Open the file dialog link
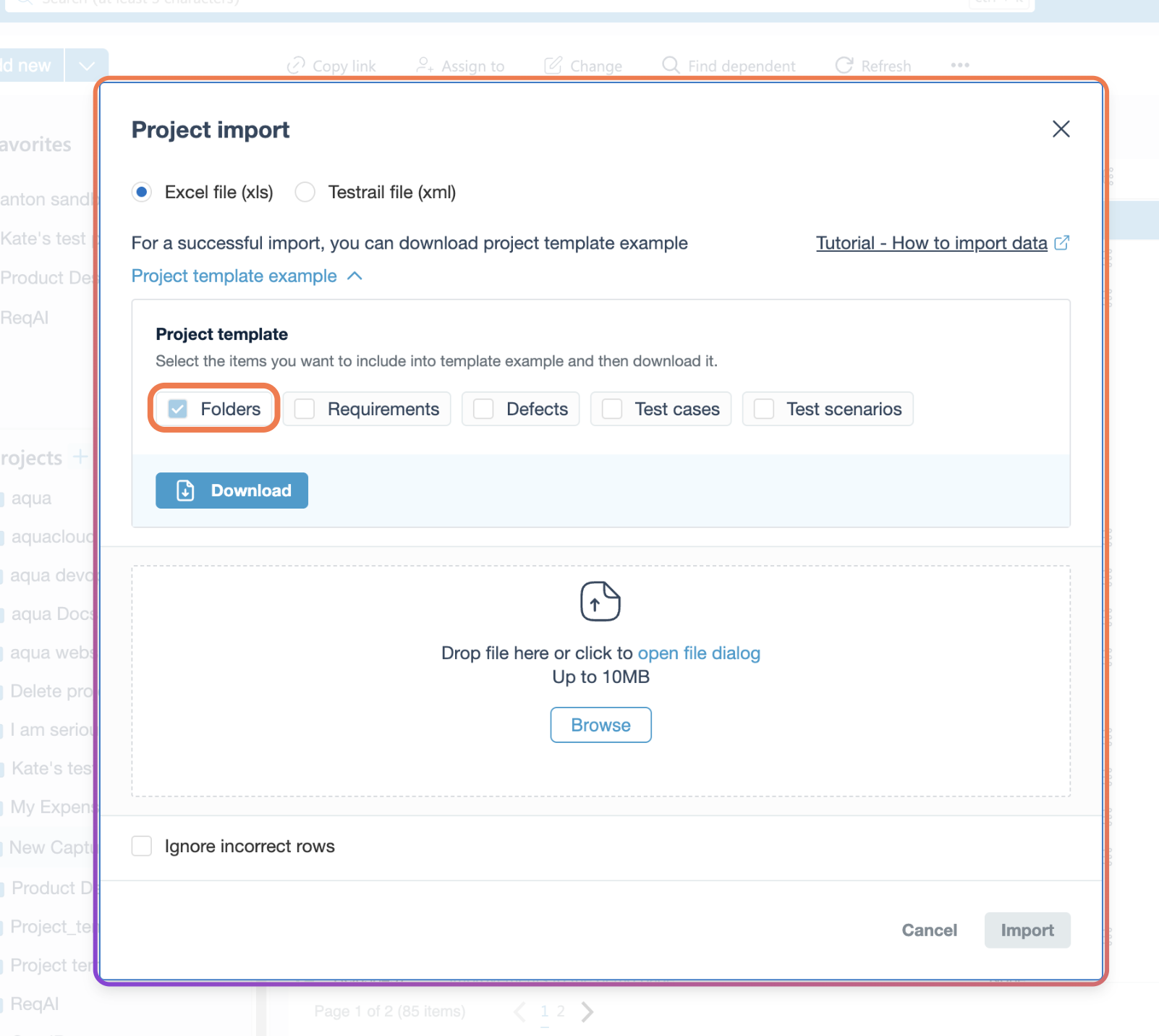 click(698, 653)
